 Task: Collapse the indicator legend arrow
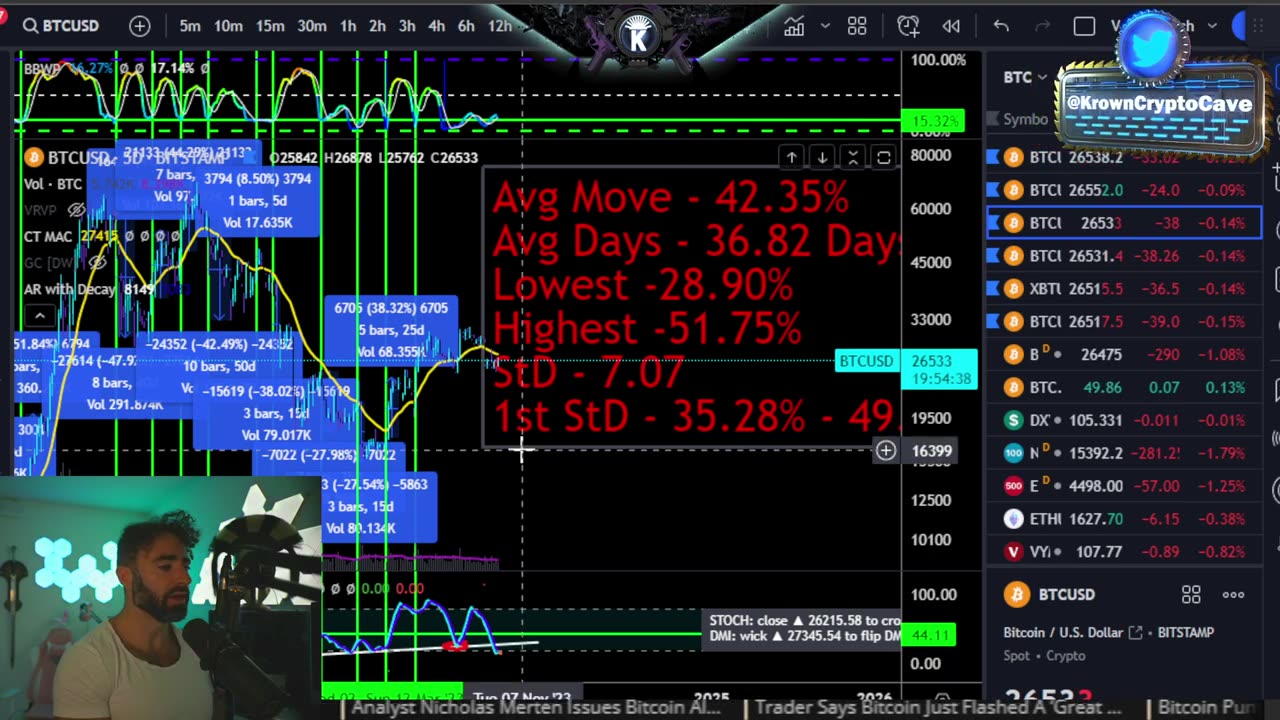point(39,316)
